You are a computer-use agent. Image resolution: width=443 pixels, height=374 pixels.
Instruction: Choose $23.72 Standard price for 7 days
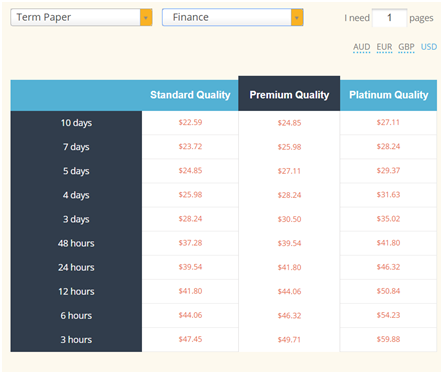(190, 146)
